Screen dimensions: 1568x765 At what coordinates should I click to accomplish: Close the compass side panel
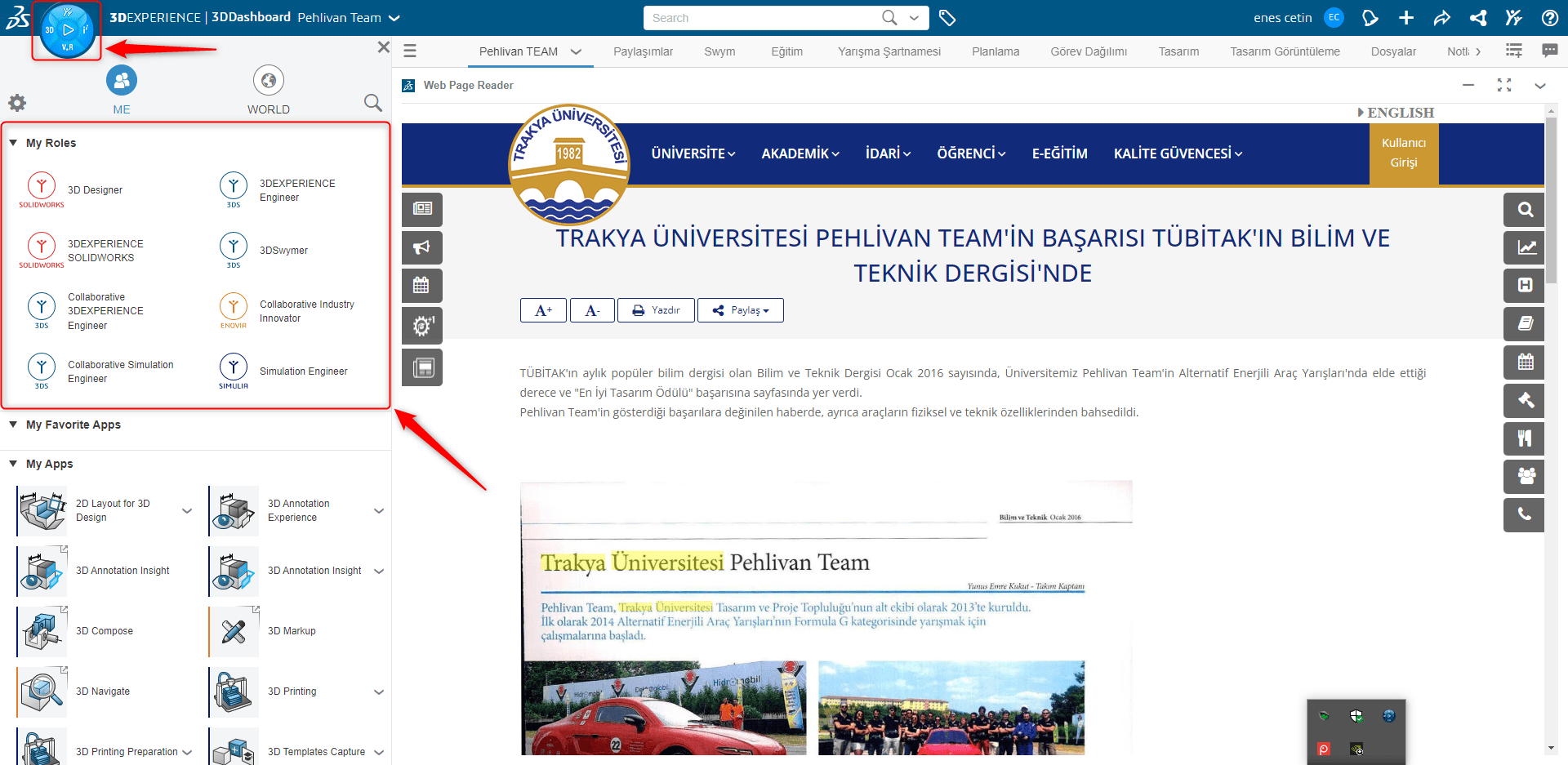[384, 47]
